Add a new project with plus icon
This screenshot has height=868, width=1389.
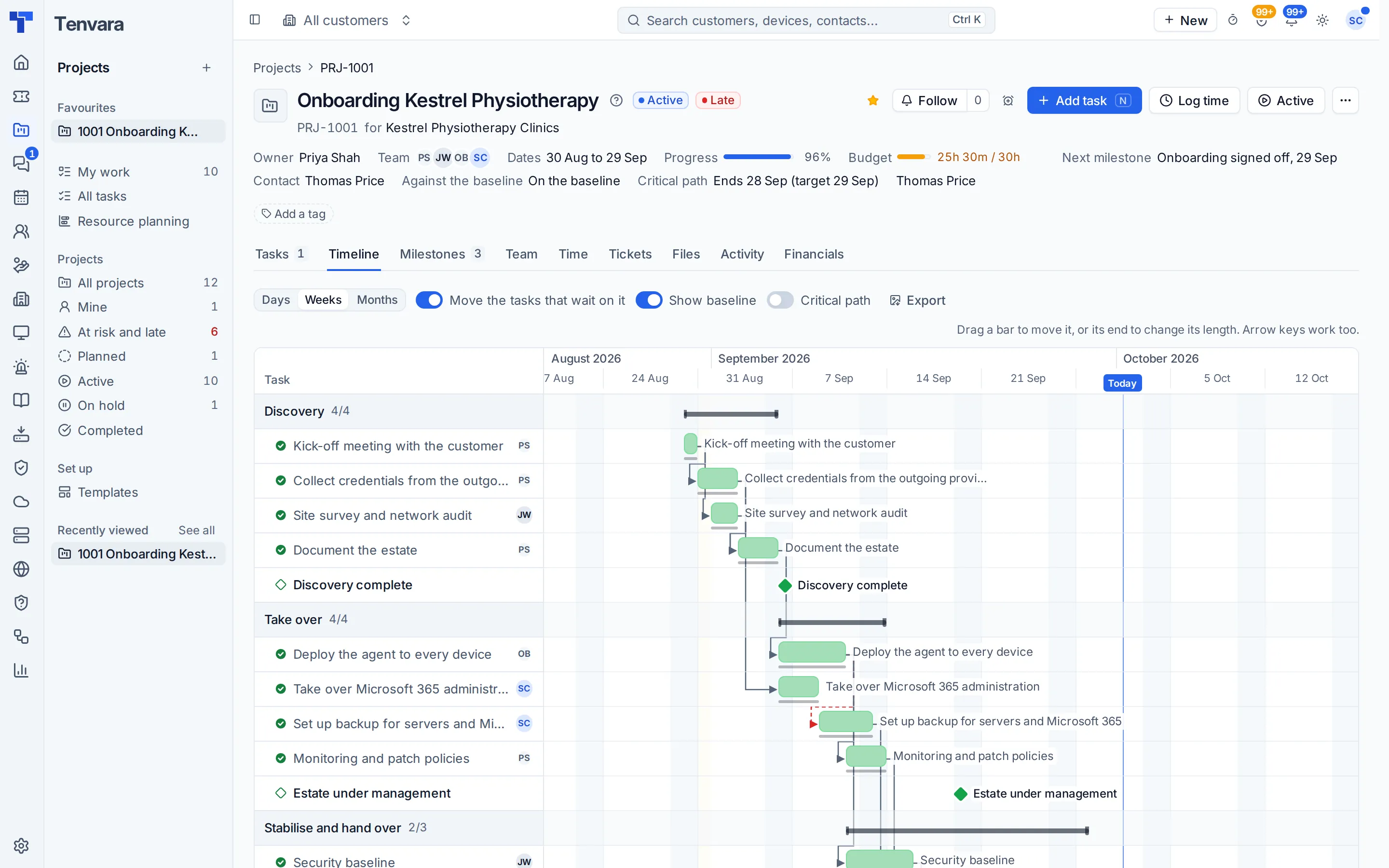(x=206, y=68)
